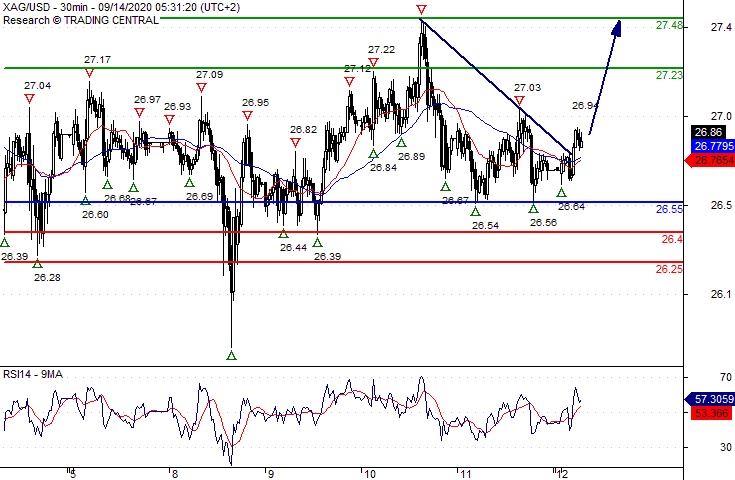Click the red 53.366 RSI average tag
This screenshot has height=480, width=735.
coord(712,413)
